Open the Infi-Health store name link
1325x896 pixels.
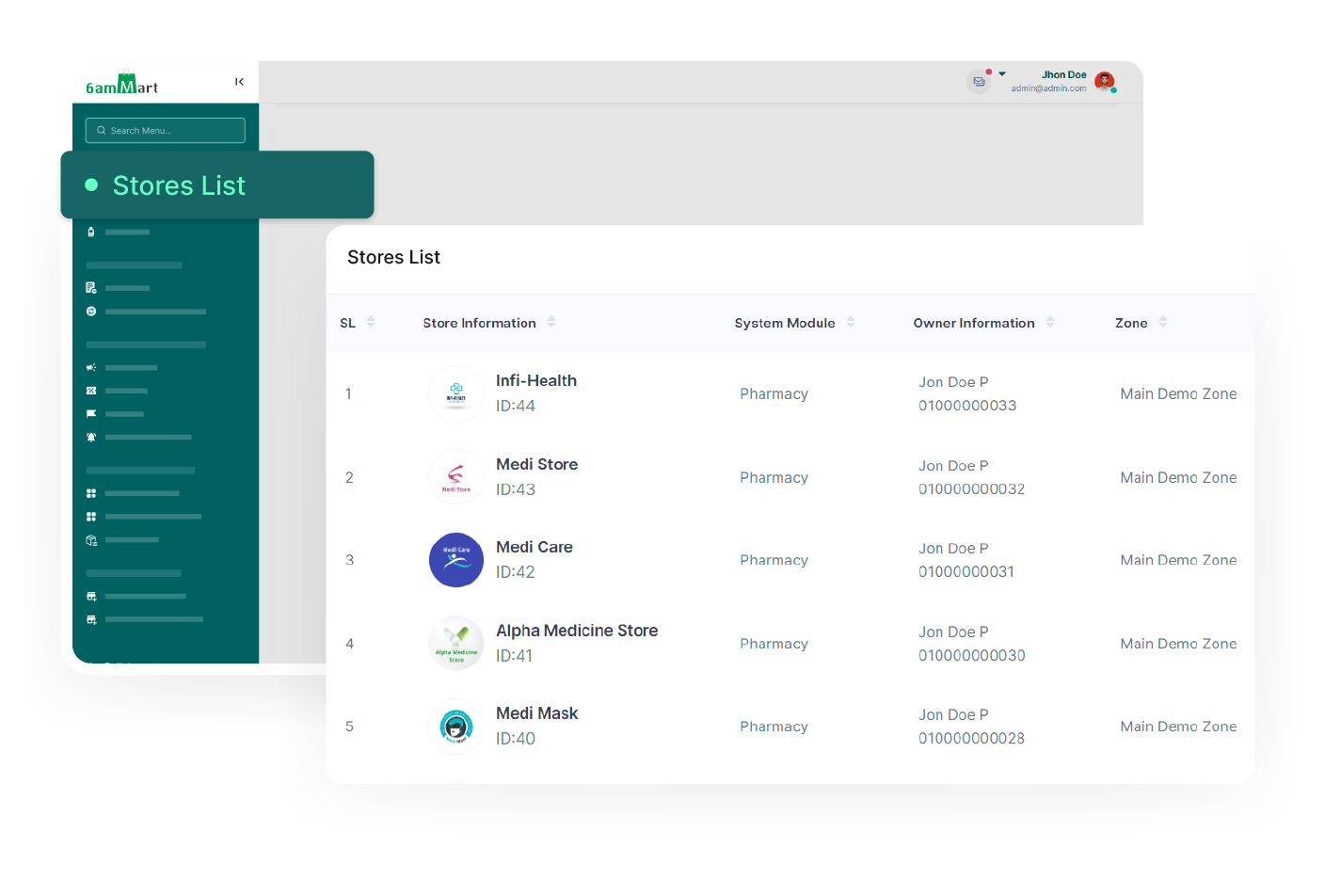click(x=536, y=380)
